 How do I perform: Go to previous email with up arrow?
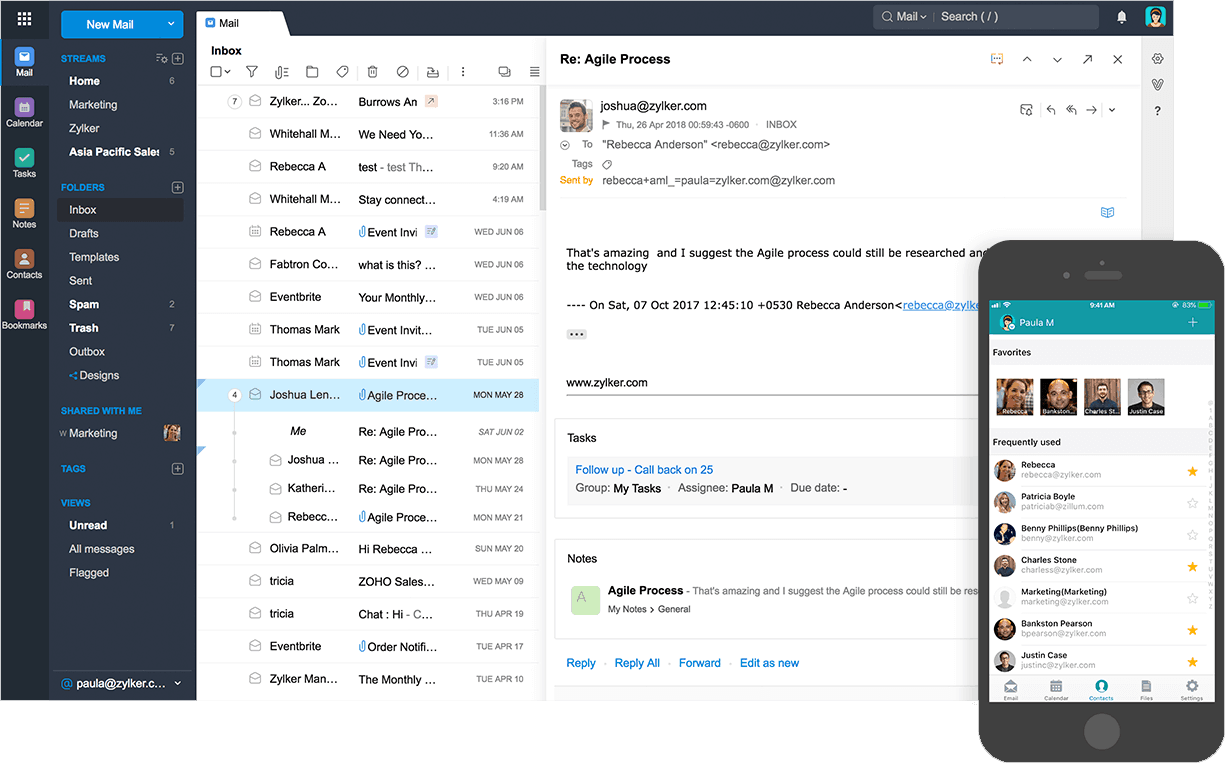pos(1027,60)
